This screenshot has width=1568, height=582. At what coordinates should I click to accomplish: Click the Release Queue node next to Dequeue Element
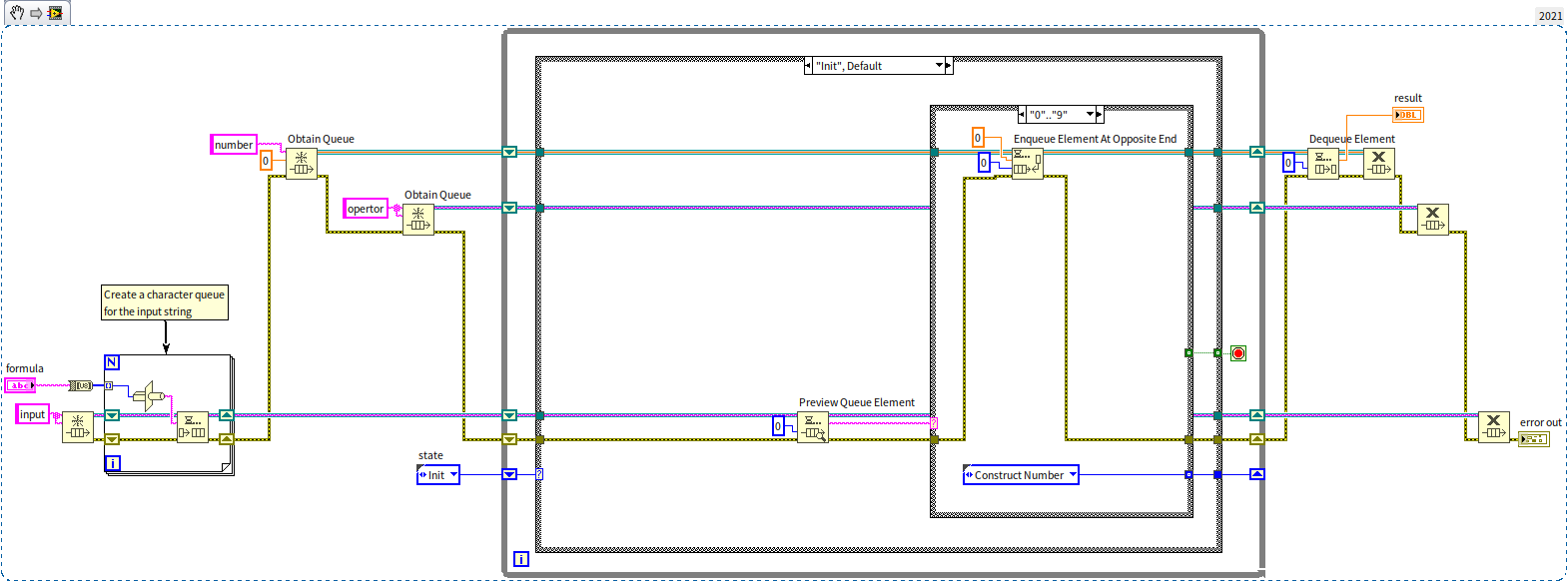click(x=1379, y=164)
